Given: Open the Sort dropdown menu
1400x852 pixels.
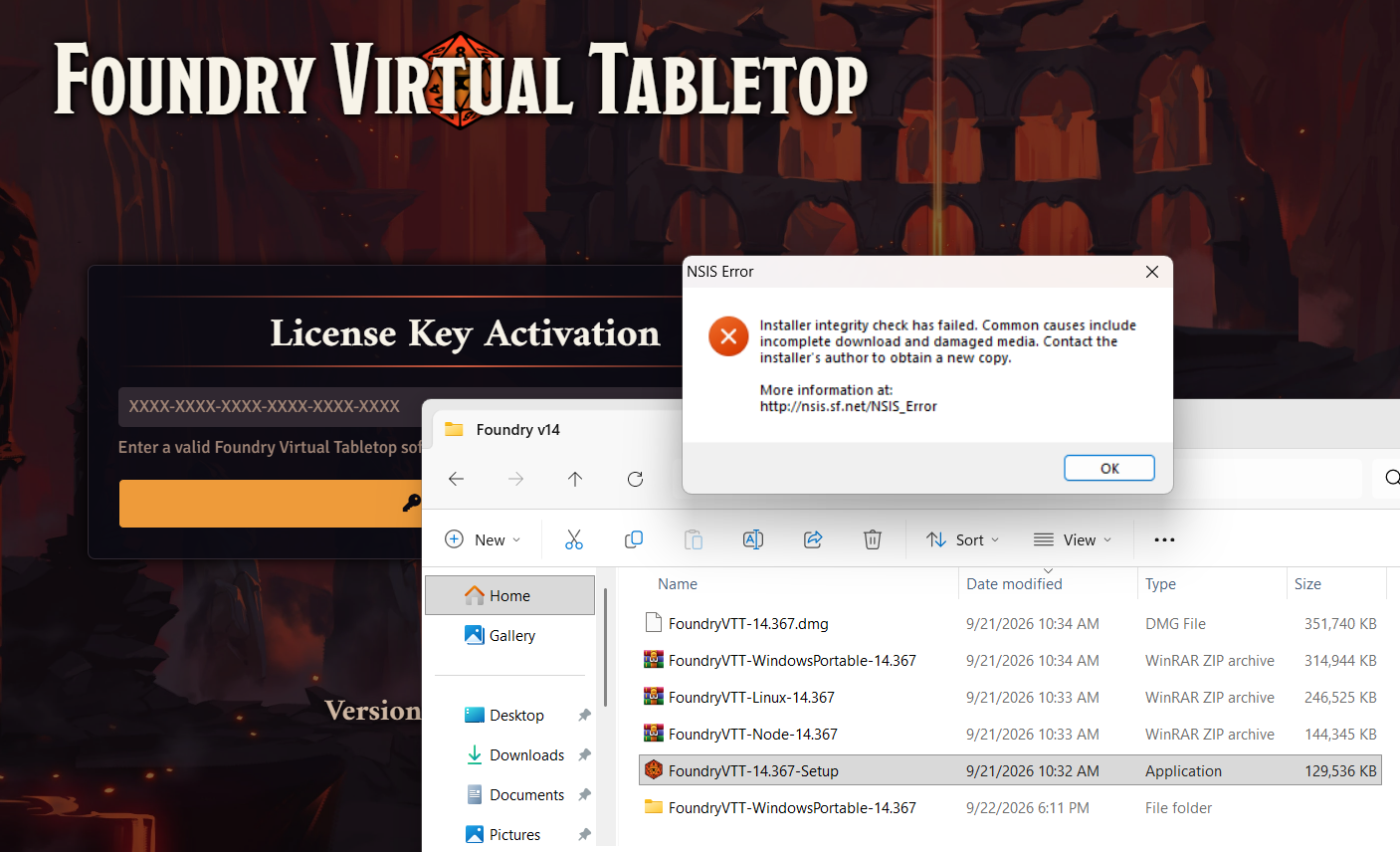Looking at the screenshot, I should tap(962, 539).
